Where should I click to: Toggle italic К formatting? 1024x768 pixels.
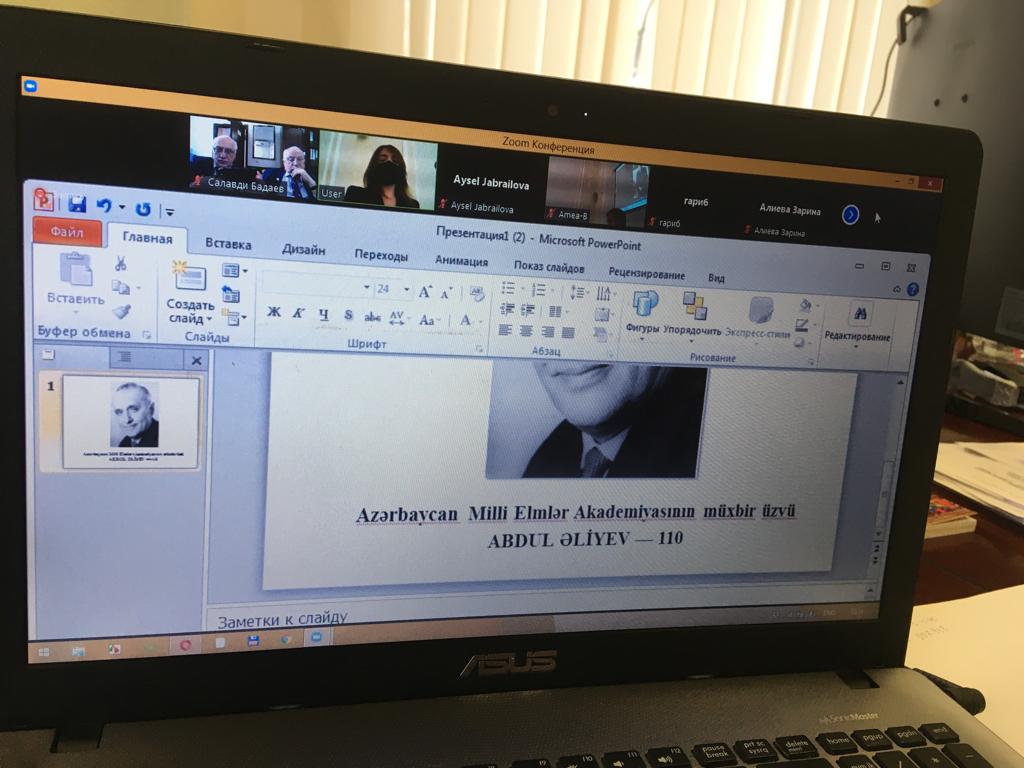click(299, 314)
